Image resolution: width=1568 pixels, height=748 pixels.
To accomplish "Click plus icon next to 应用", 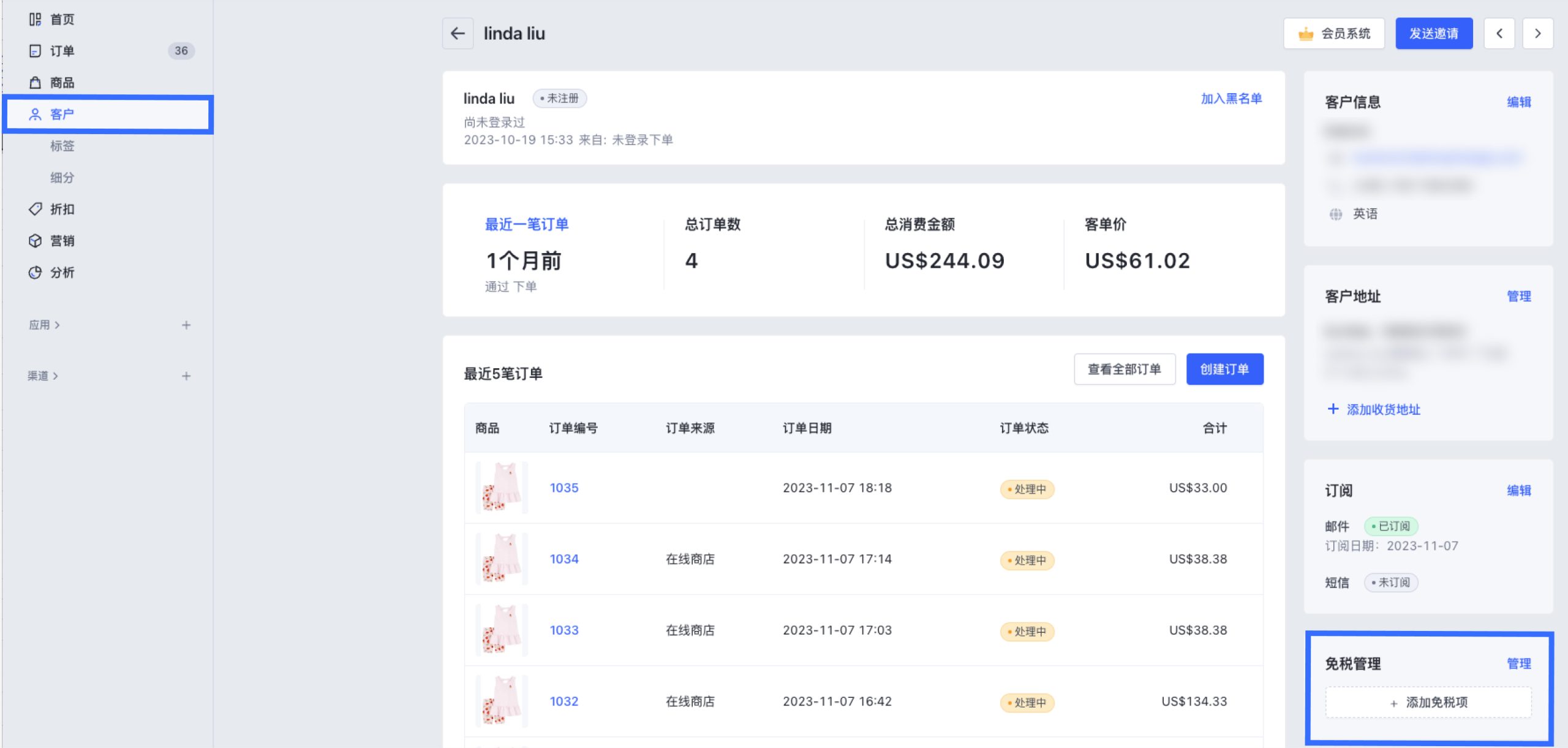I will point(186,325).
